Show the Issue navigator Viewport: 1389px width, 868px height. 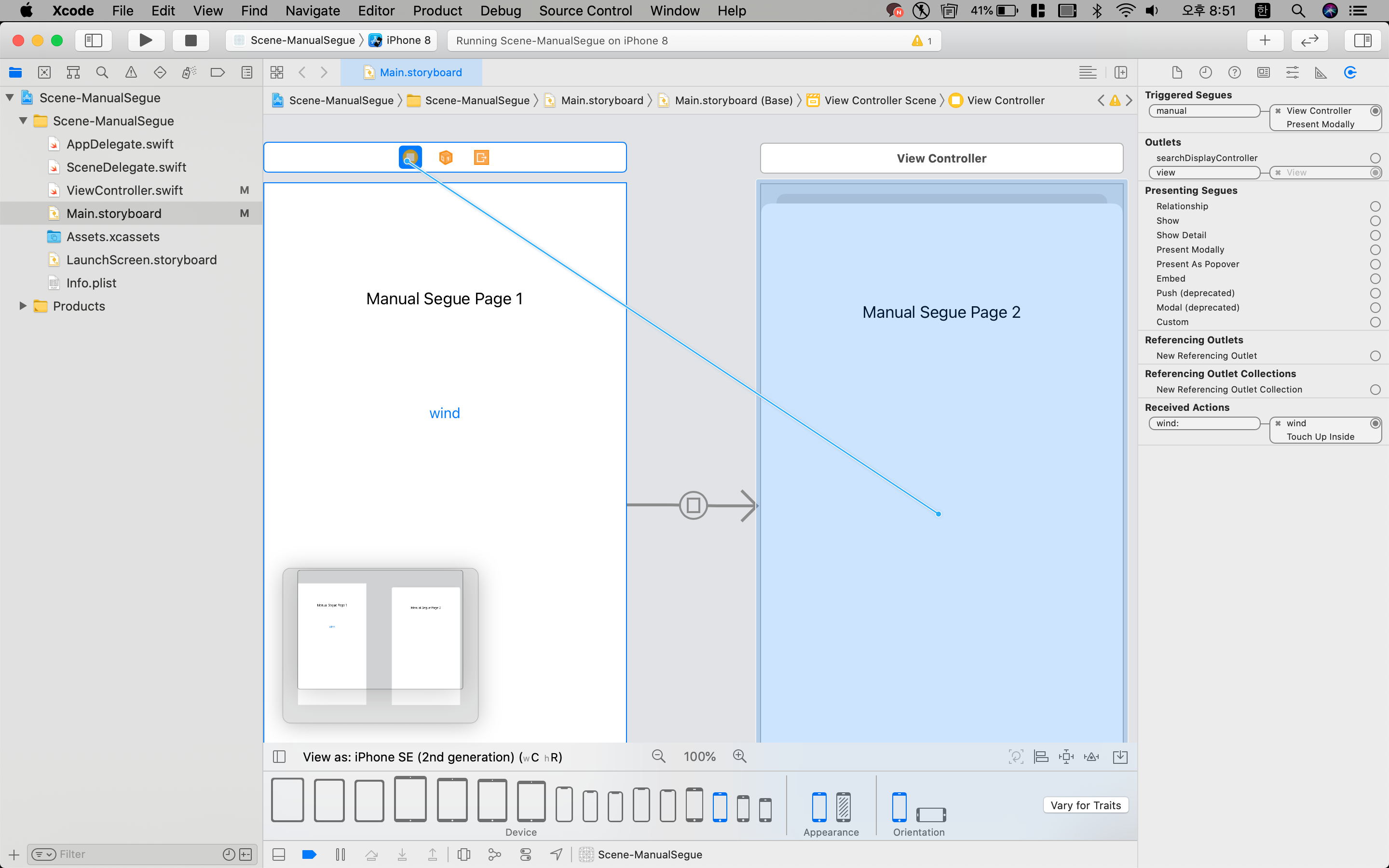[x=131, y=72]
